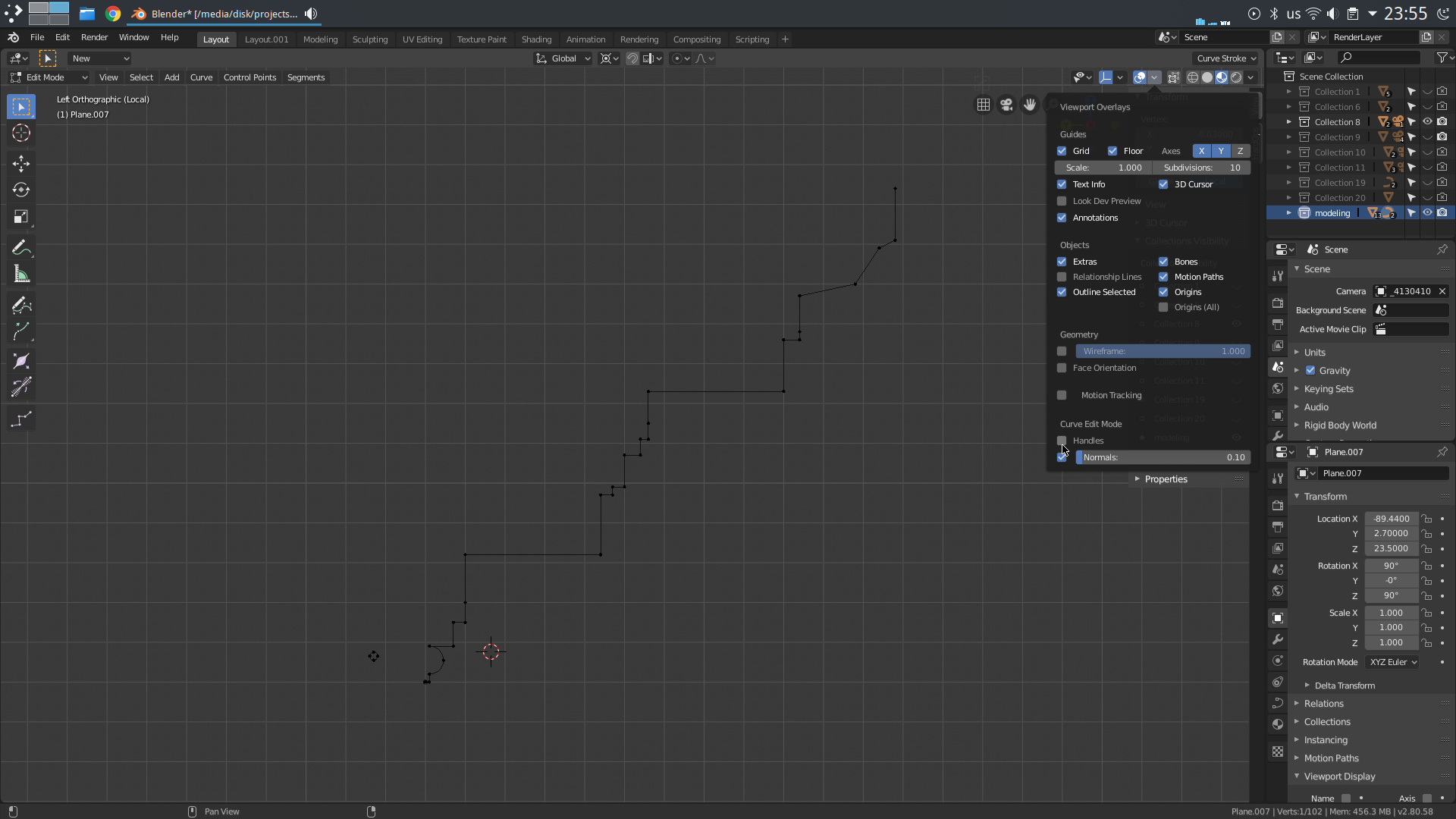Click the camera view icon in viewport
The image size is (1456, 819).
pyautogui.click(x=1006, y=105)
